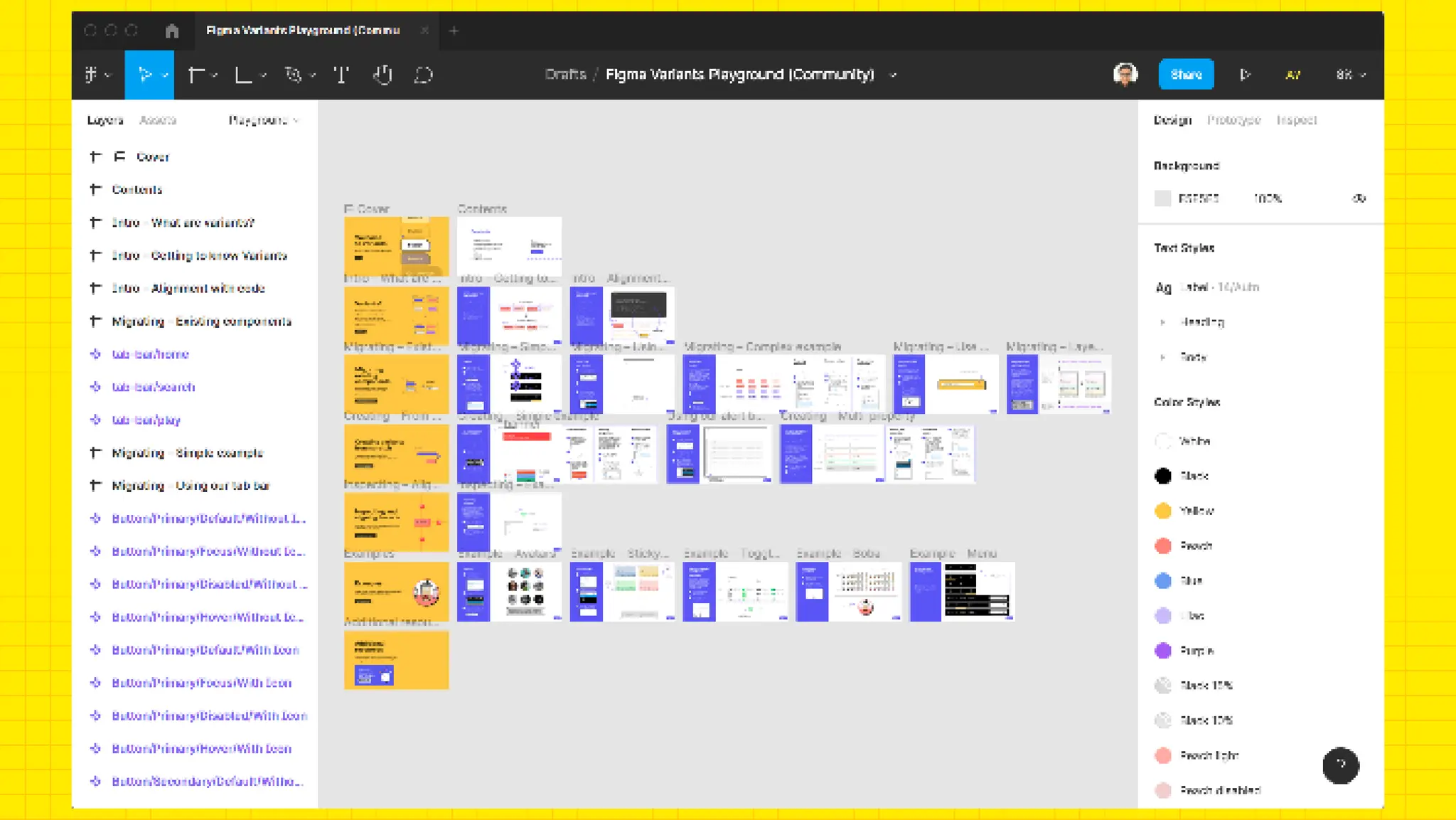Click the blue Share button
Screen dimensions: 1456x820
(1186, 75)
